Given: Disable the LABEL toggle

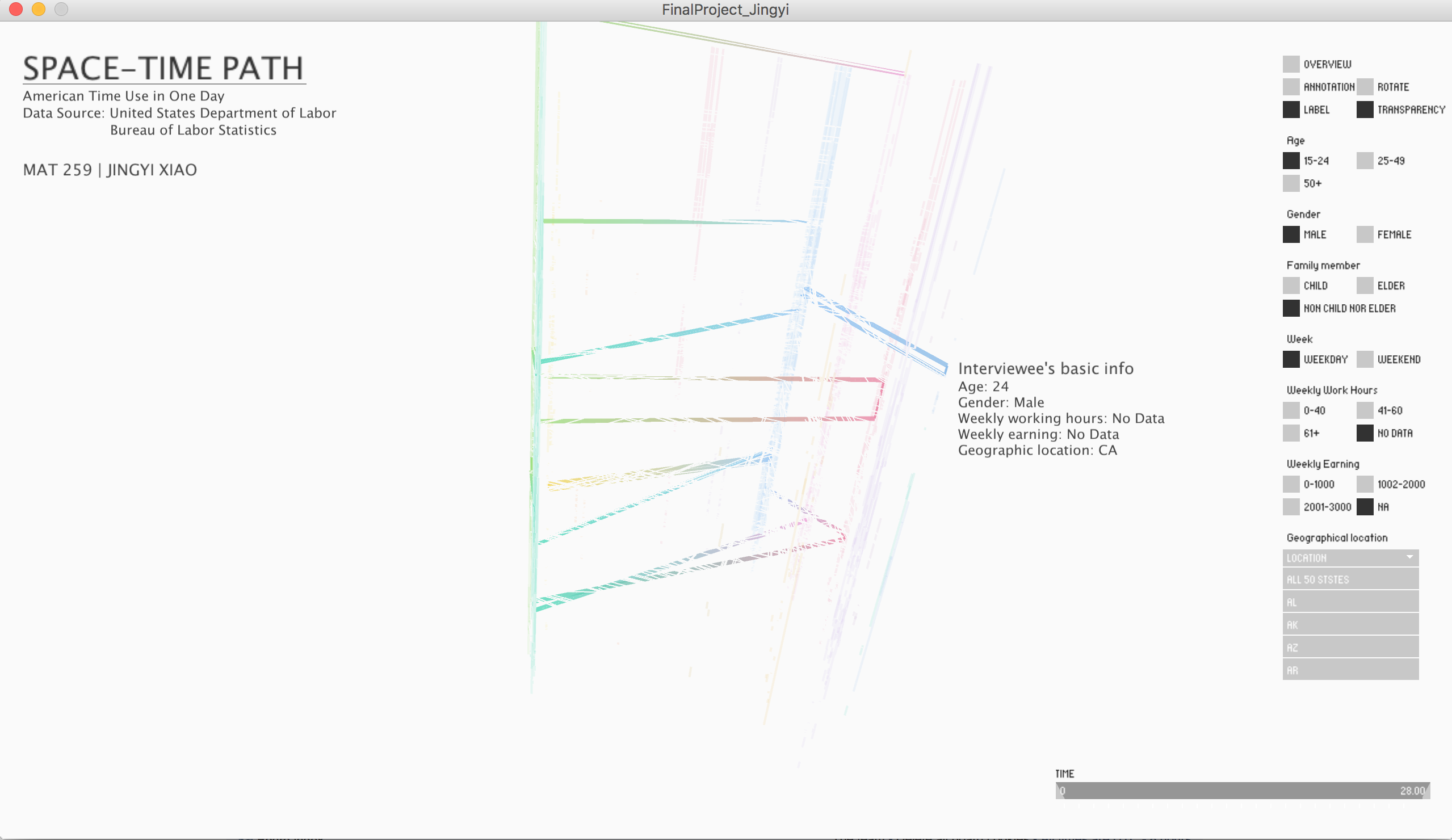Looking at the screenshot, I should click(x=1291, y=110).
